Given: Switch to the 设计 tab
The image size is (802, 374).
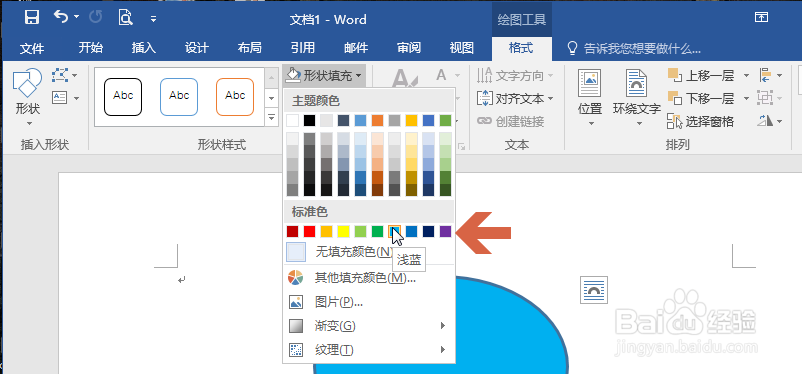Looking at the screenshot, I should [197, 48].
